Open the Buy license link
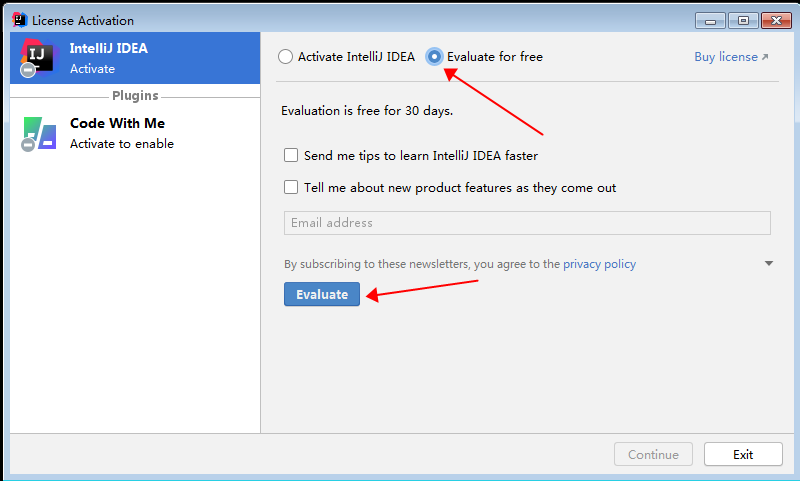 [x=731, y=57]
